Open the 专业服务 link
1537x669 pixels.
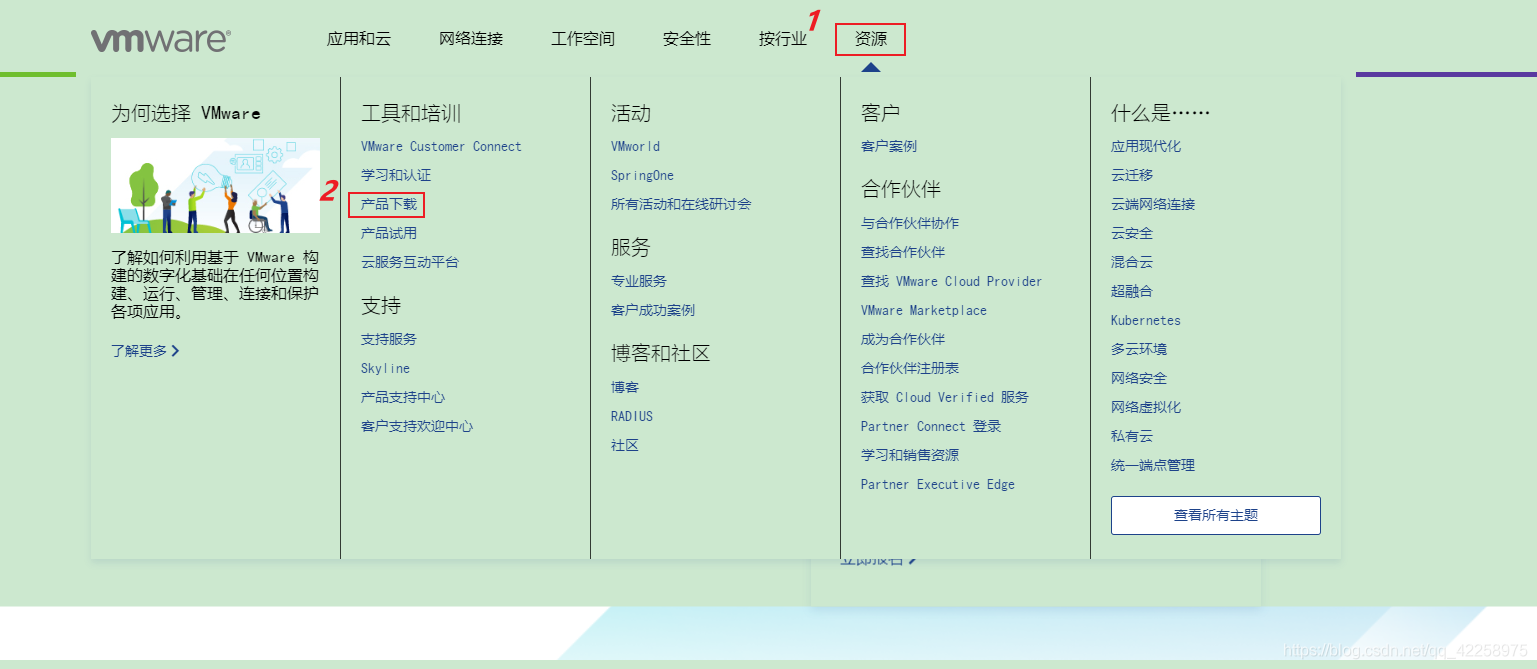pyautogui.click(x=639, y=281)
